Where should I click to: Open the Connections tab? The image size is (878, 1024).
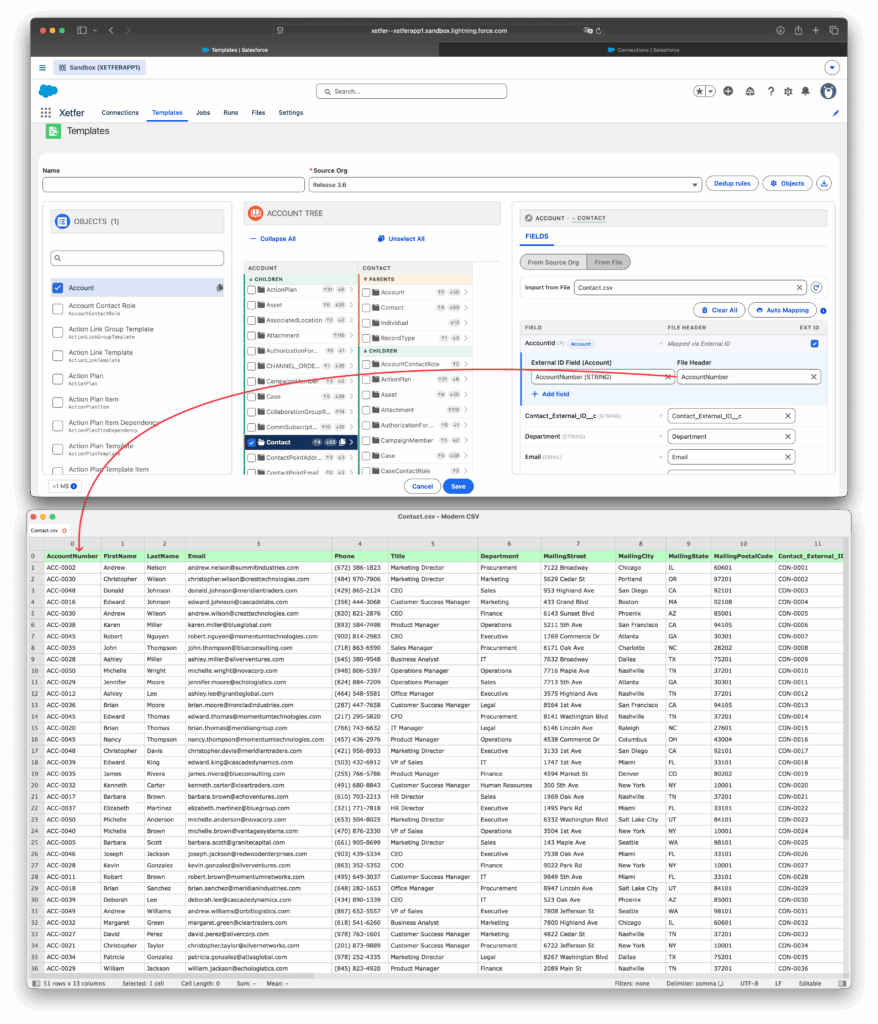120,112
